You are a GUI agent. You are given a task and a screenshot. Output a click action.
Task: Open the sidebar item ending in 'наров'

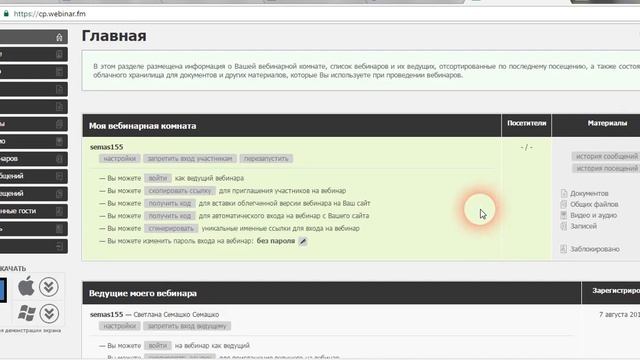coord(33,158)
